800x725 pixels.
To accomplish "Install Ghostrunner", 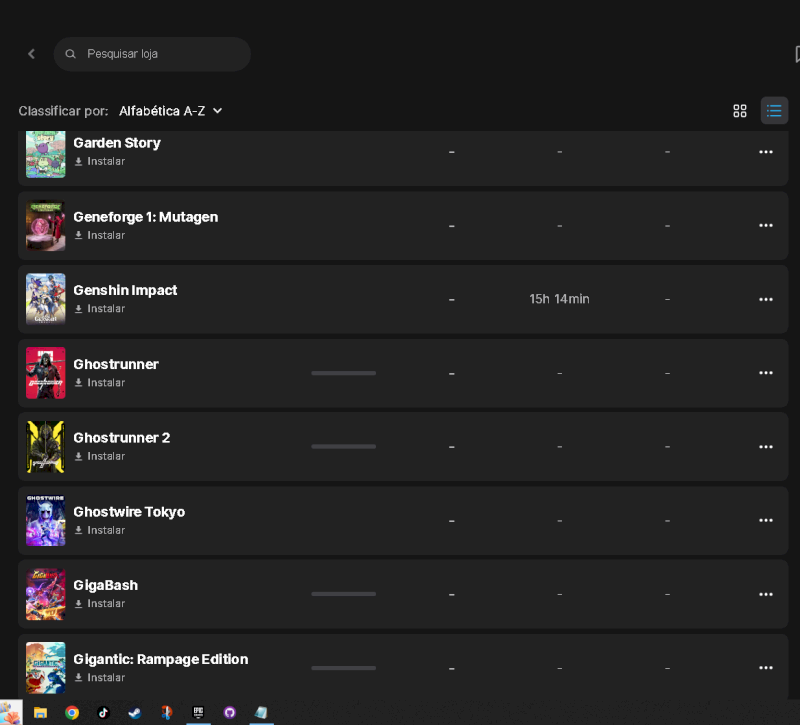I will [x=100, y=383].
